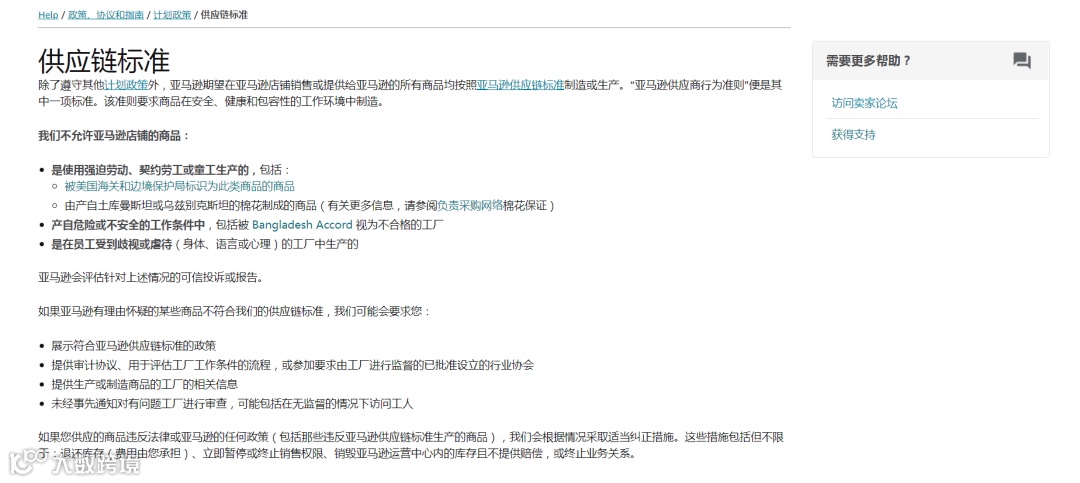Click the 我们不允许亚马逊店铺的商品 bold text
Viewport: 1080px width, 483px height.
tap(114, 136)
